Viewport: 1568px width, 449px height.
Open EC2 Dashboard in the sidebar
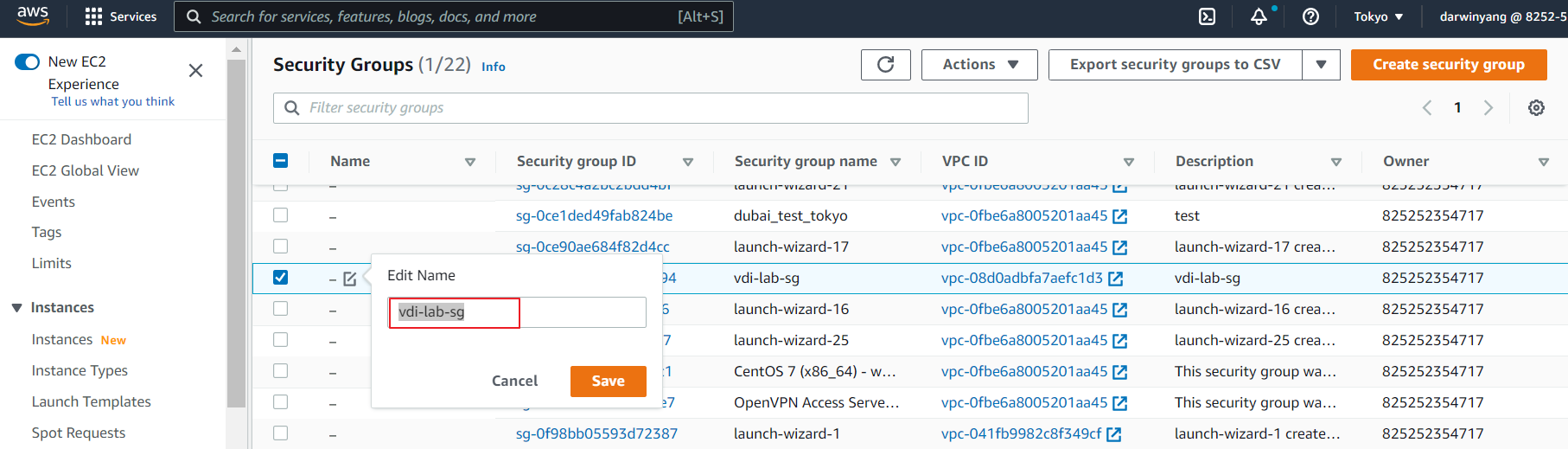tap(81, 139)
